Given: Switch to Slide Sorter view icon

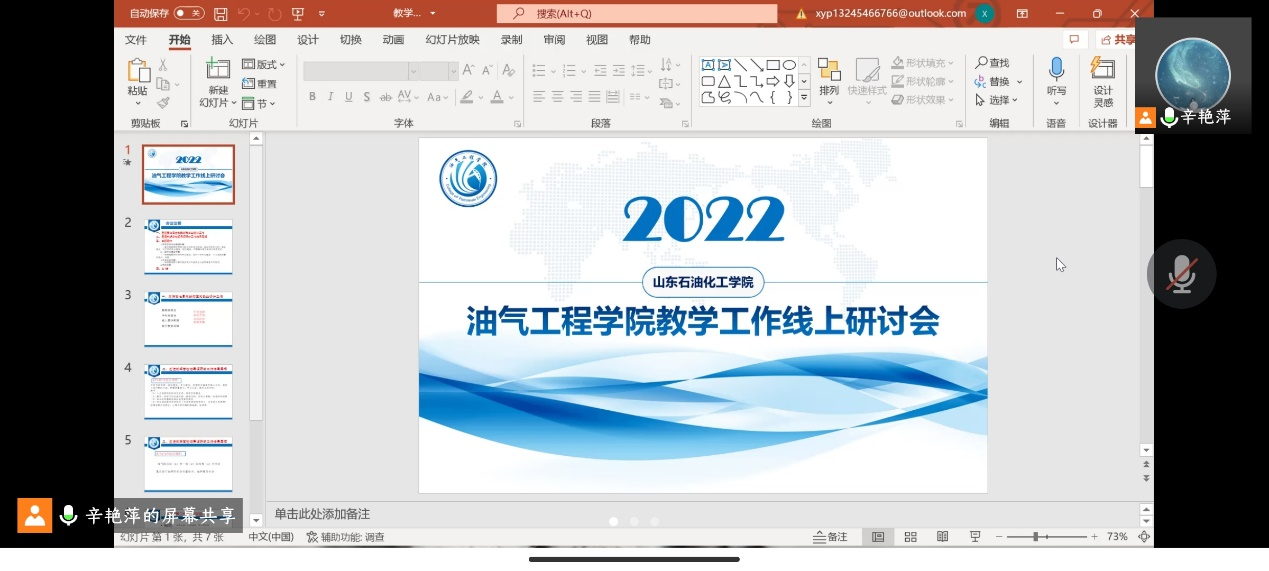Looking at the screenshot, I should tap(910, 537).
